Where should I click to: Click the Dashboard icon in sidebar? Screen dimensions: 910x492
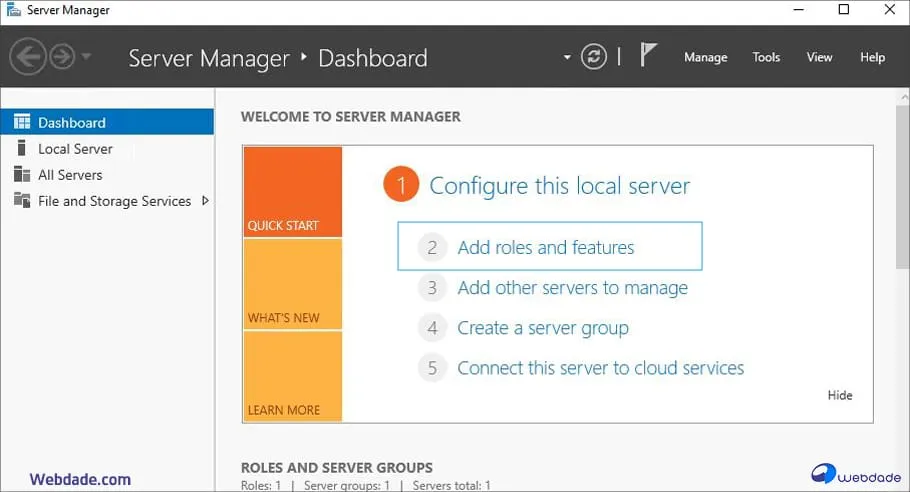tap(21, 123)
